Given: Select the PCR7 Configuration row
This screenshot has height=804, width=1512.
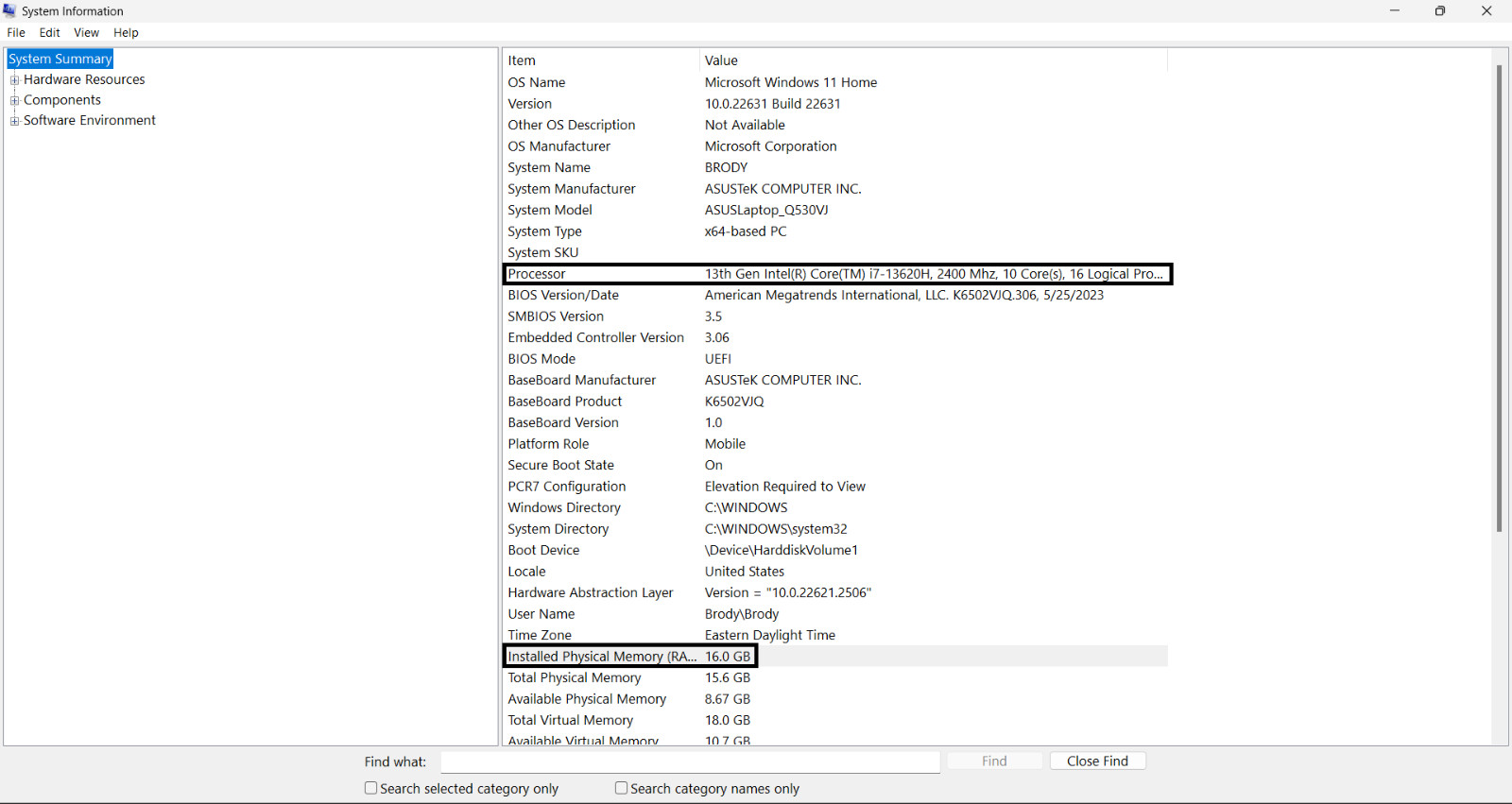Looking at the screenshot, I should [x=836, y=487].
